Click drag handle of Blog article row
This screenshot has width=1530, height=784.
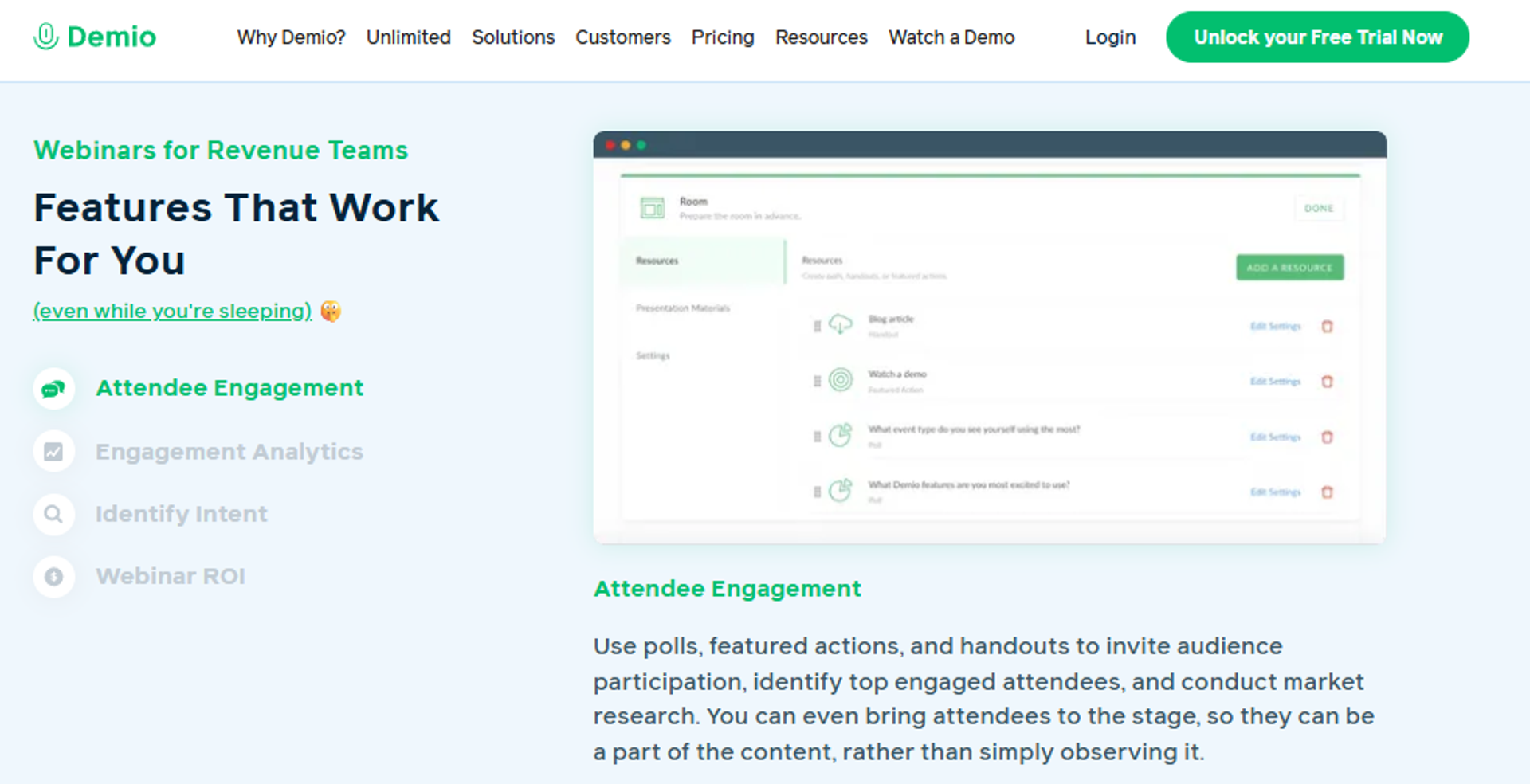click(817, 326)
